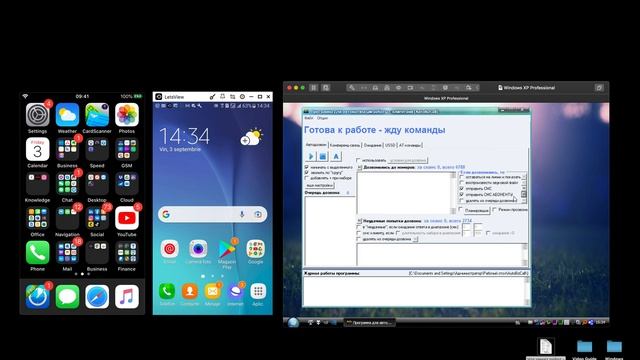Open dropdown beside "оставаться на линии" option

[524, 177]
